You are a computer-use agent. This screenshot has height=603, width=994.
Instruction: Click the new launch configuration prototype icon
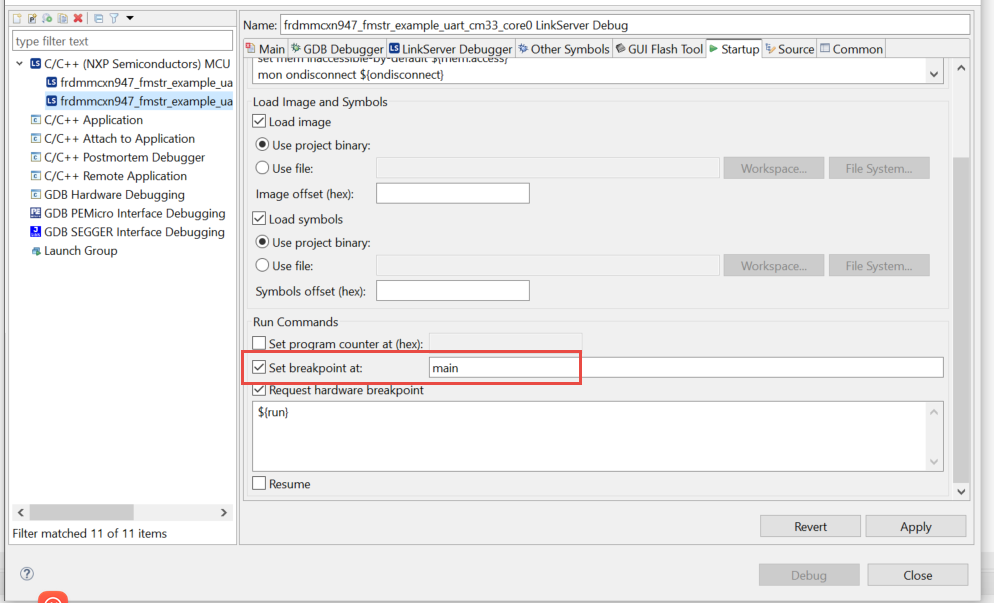32,17
